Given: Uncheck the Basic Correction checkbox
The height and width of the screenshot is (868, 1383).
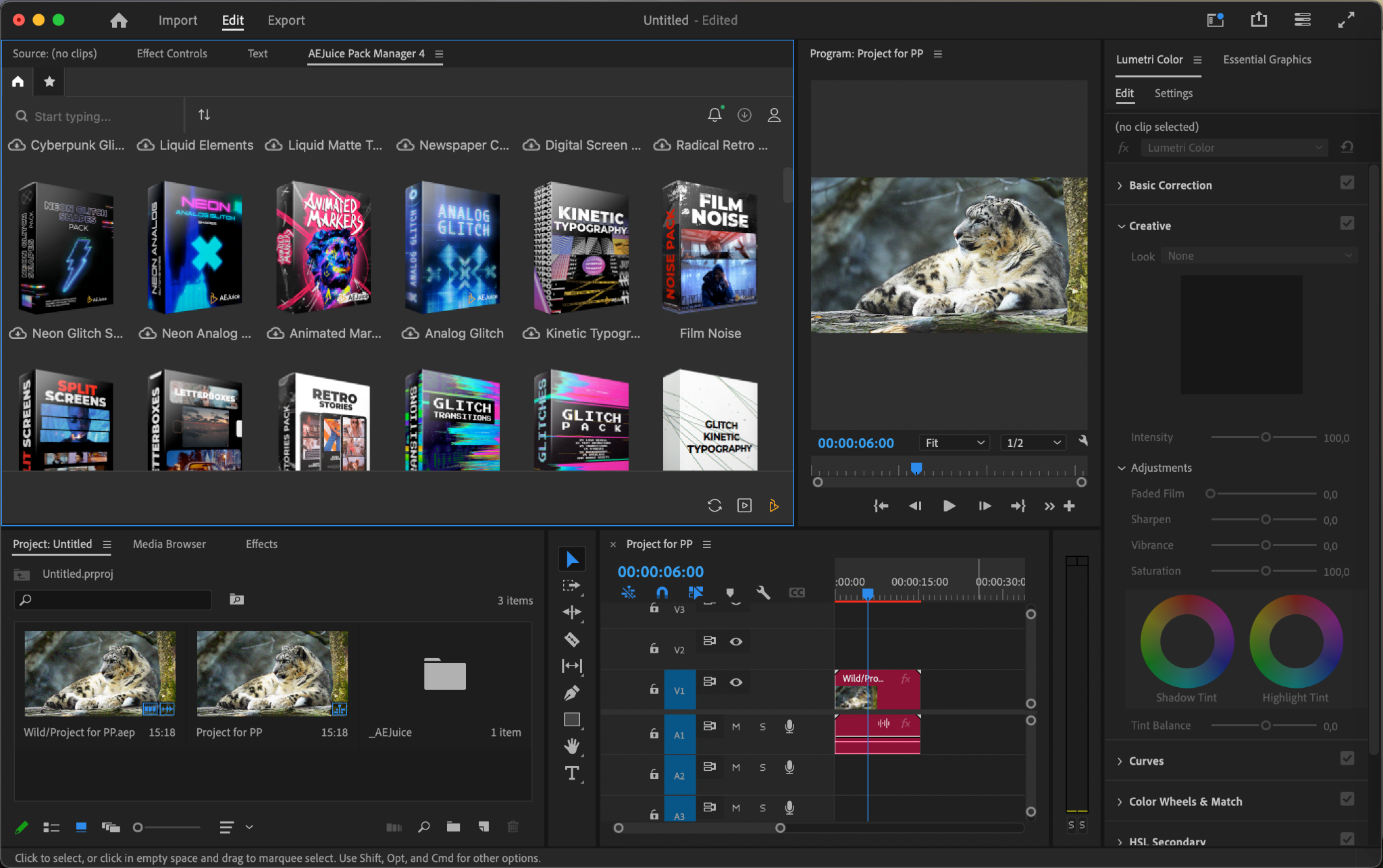Looking at the screenshot, I should pos(1347,183).
